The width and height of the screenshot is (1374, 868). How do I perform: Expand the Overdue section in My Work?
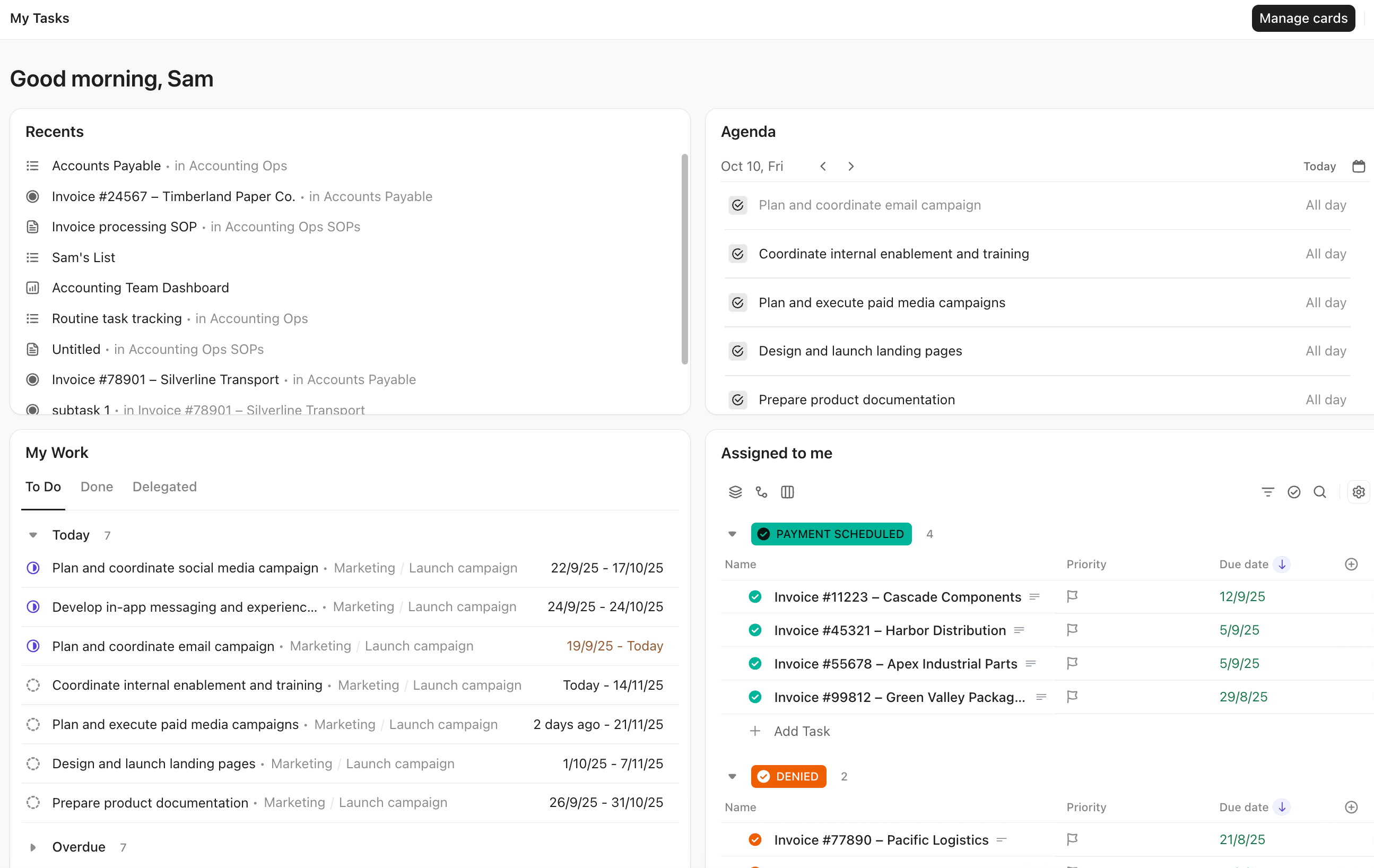(32, 846)
